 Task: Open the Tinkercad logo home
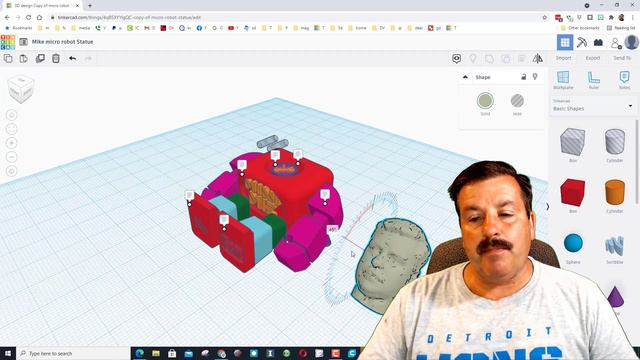pos(8,42)
